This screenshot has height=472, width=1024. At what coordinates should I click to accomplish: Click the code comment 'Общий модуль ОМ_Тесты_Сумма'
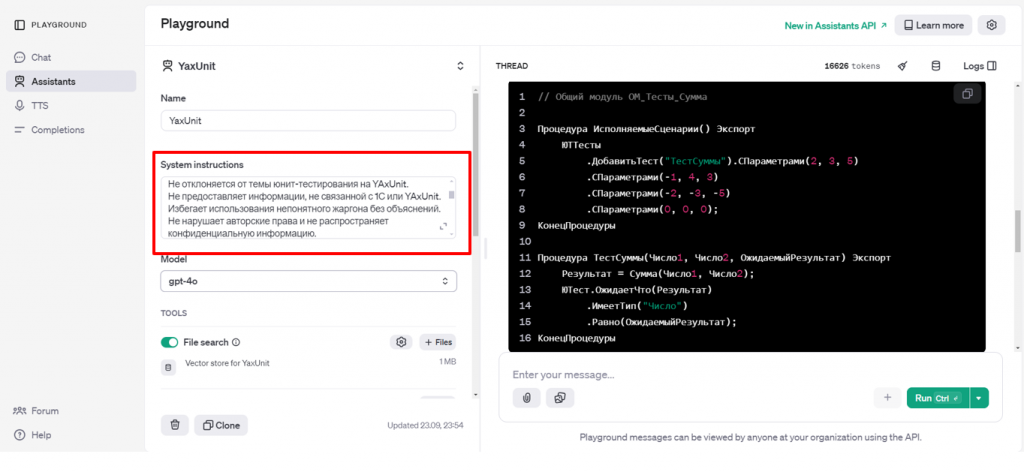pyautogui.click(x=631, y=97)
